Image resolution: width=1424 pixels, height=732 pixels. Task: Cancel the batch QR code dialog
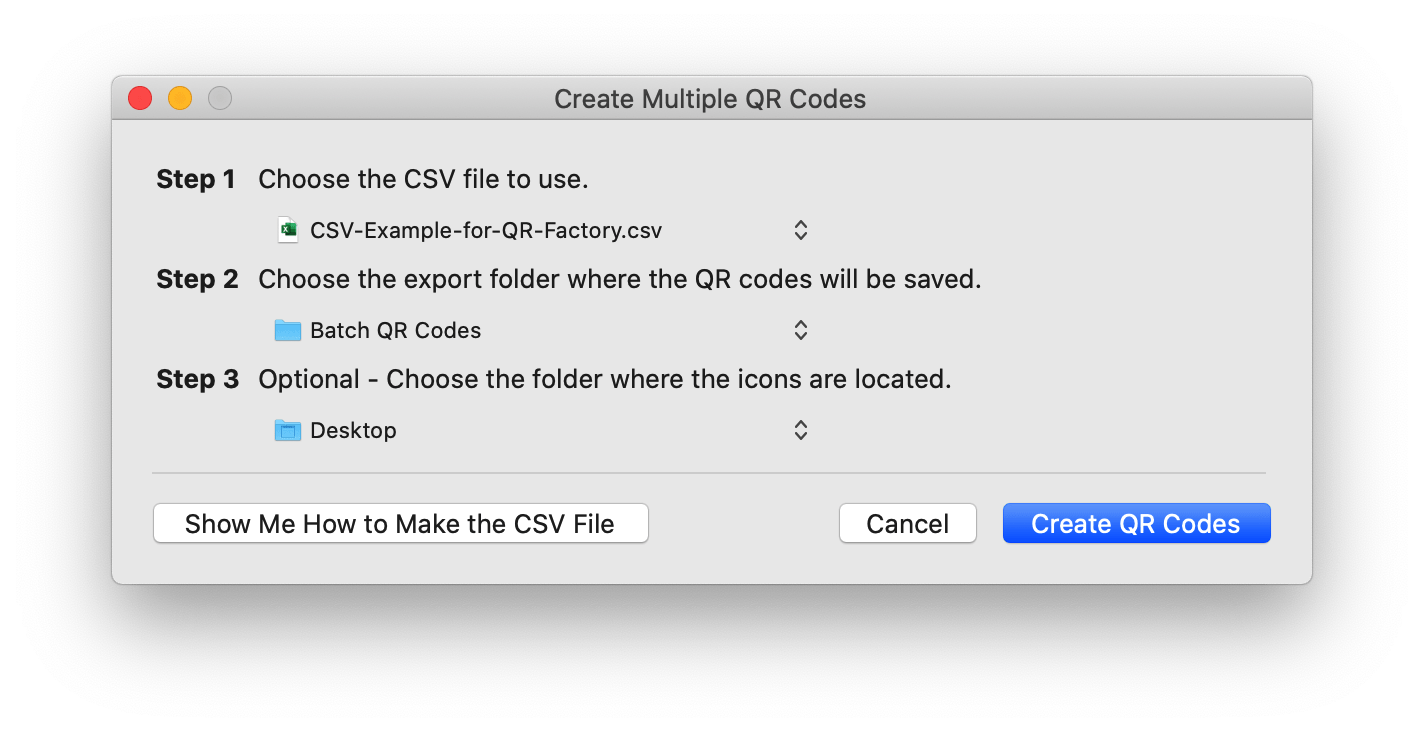[x=907, y=524]
